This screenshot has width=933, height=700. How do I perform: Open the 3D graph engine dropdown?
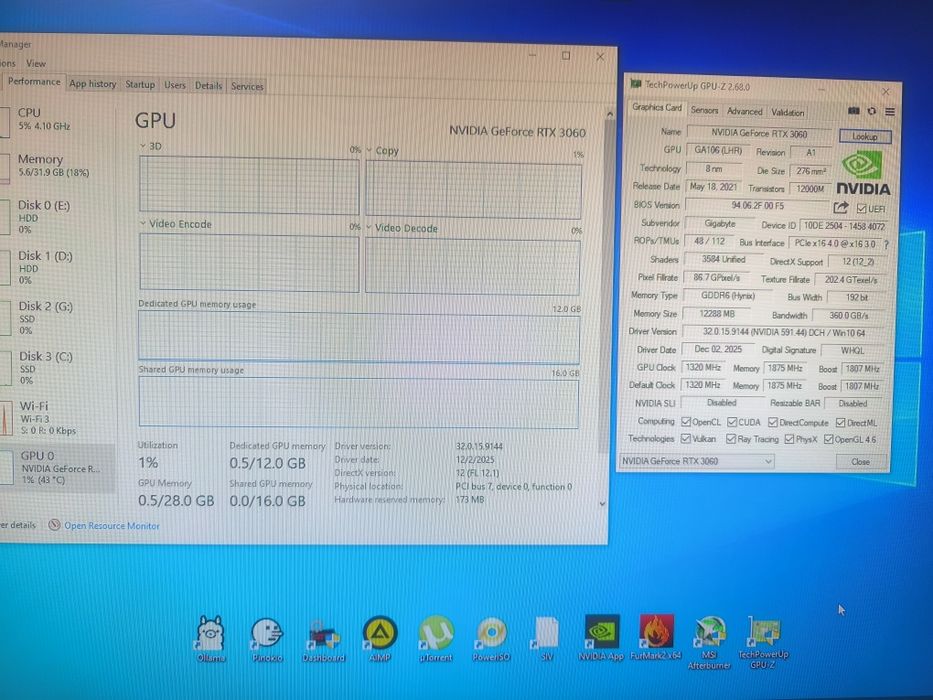pyautogui.click(x=143, y=146)
